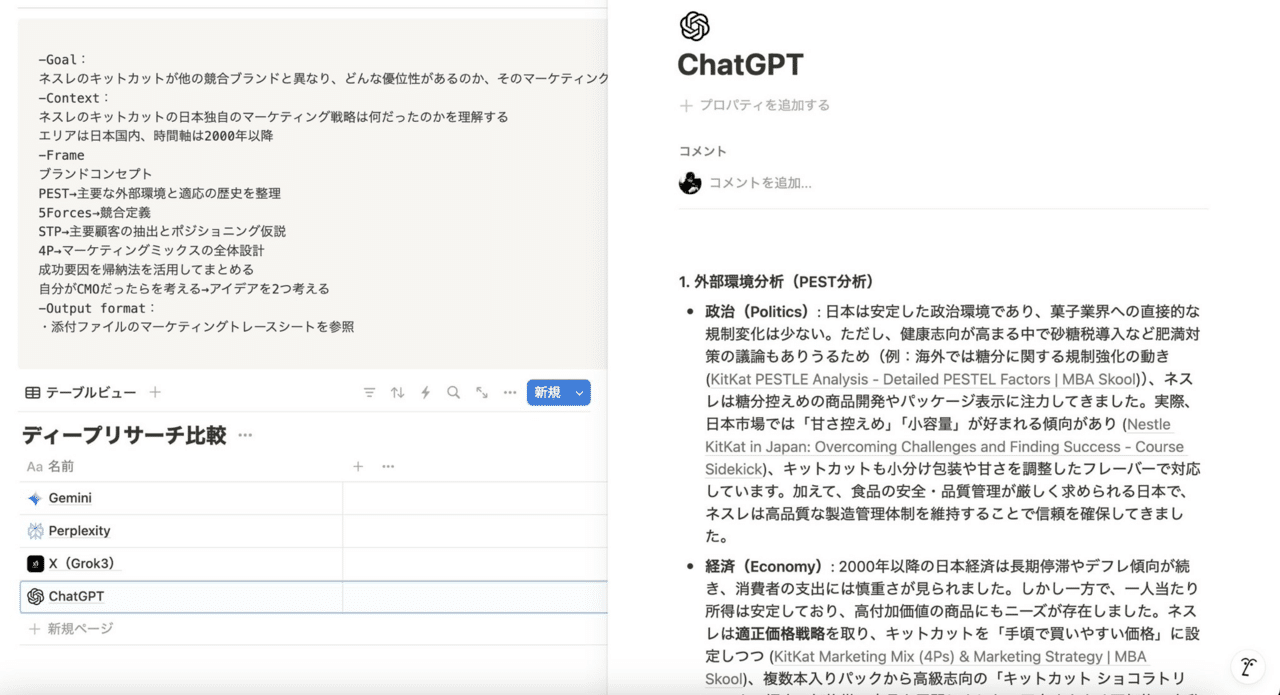Open the ChatGPT row in the table
1280x695 pixels.
76,596
